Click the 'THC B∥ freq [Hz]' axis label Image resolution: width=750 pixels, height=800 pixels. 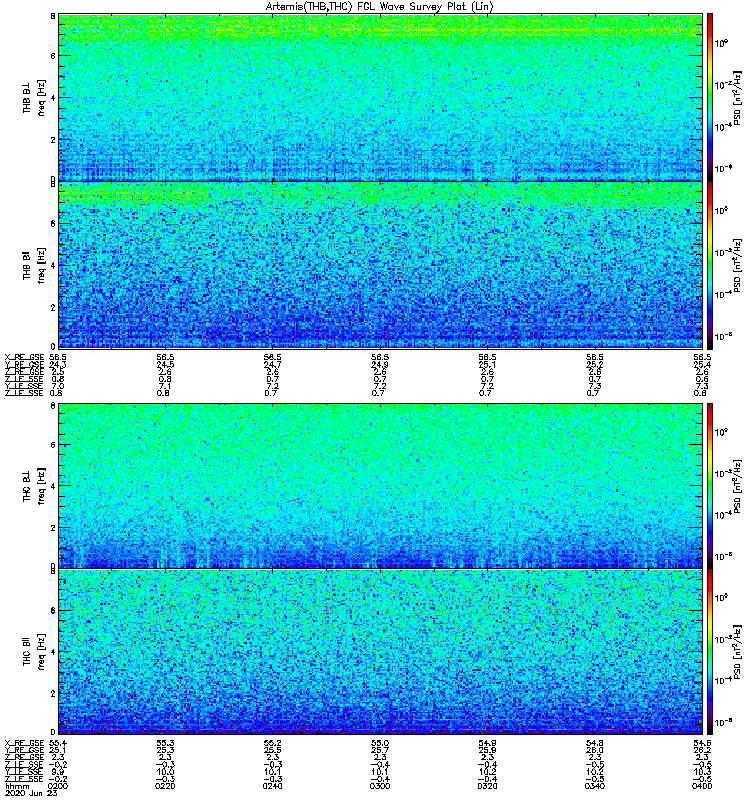click(34, 652)
